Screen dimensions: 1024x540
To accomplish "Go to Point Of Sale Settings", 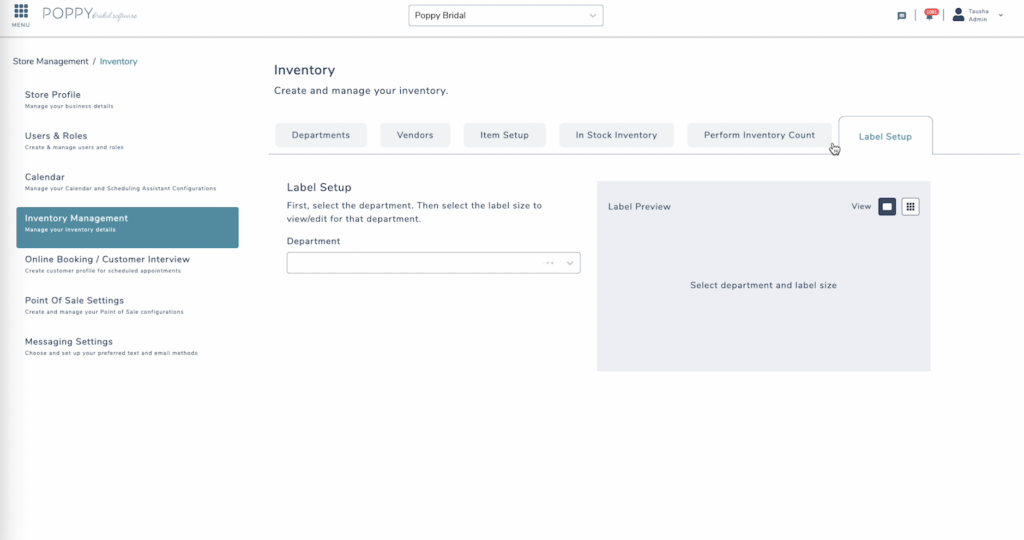I will (74, 301).
